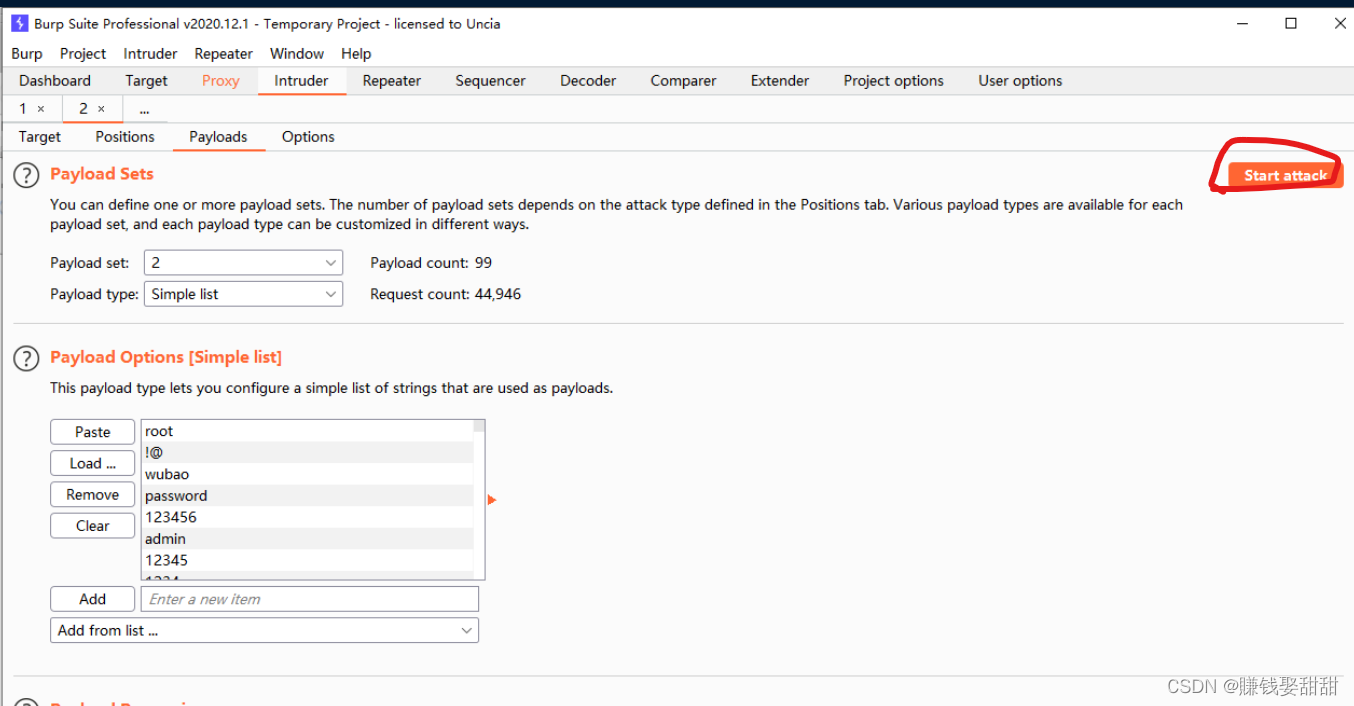This screenshot has width=1354, height=706.
Task: Click the Clear button
Action: pos(92,526)
